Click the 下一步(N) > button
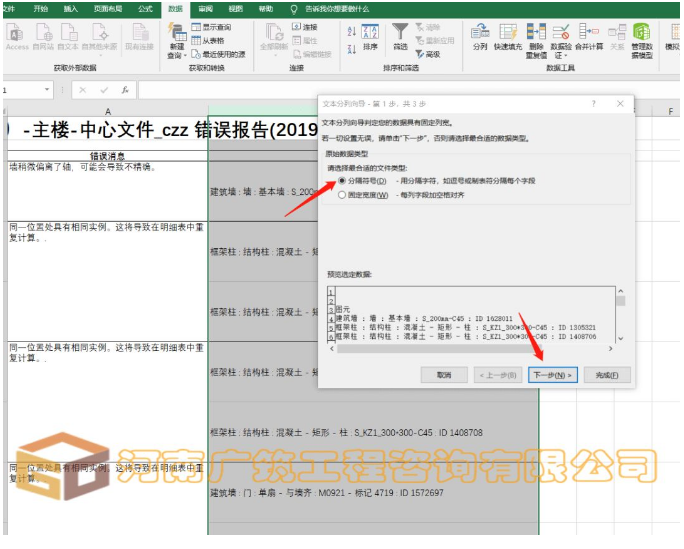This screenshot has height=549, width=684. point(553,375)
